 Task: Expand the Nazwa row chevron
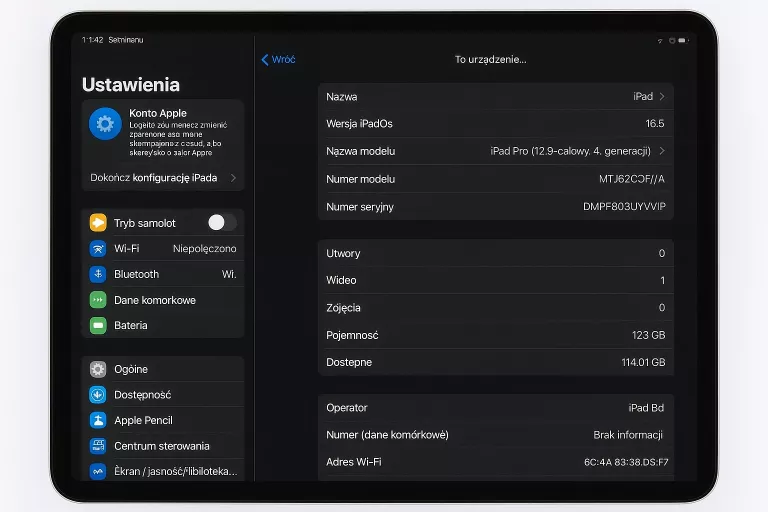click(662, 97)
